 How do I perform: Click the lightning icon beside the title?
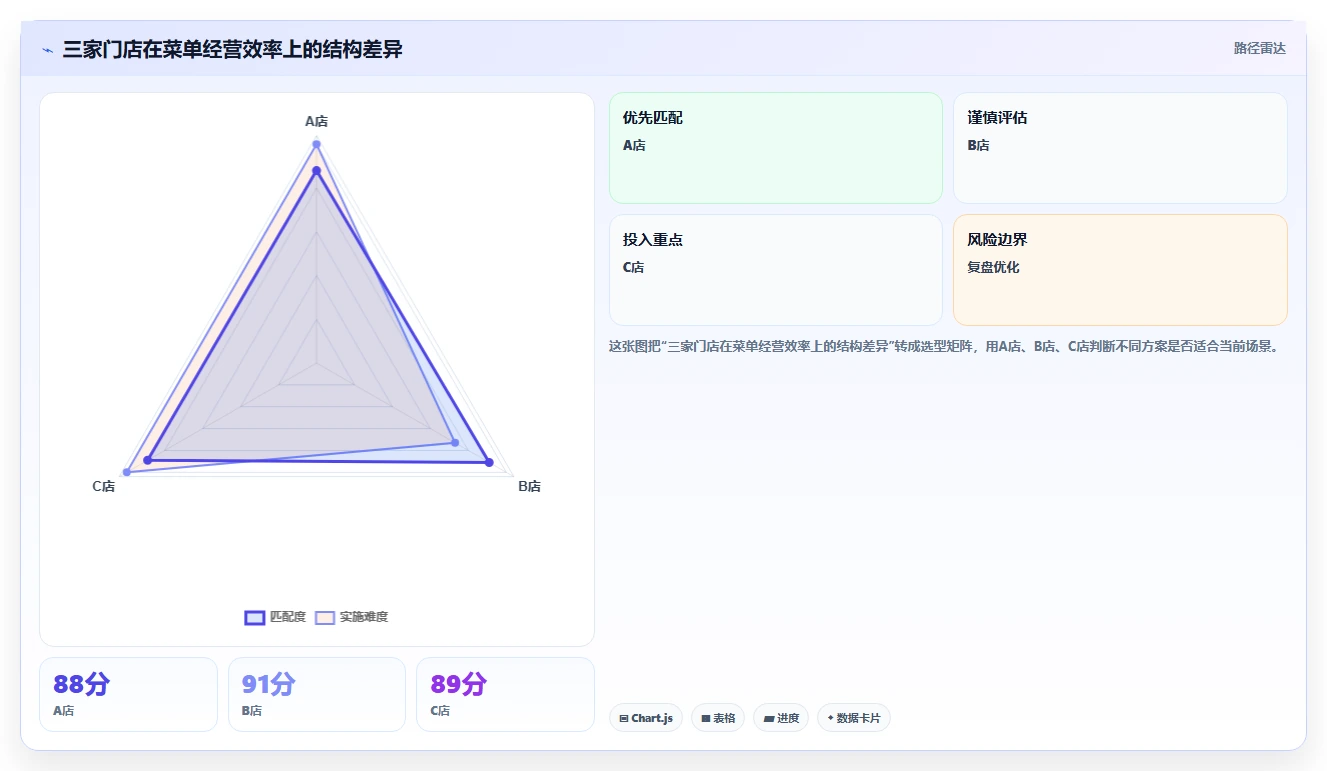point(47,50)
